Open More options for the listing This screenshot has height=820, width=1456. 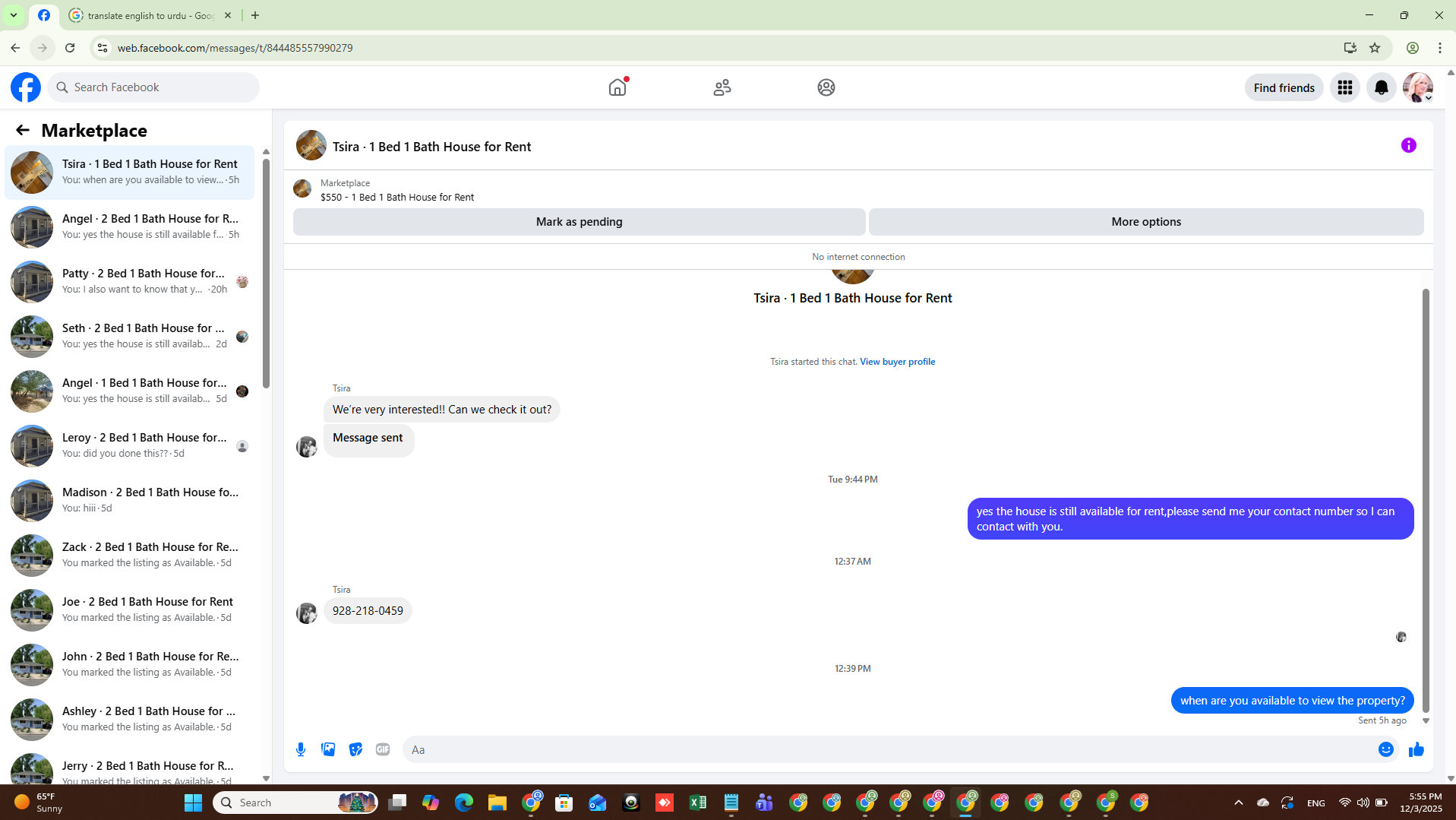click(1146, 222)
